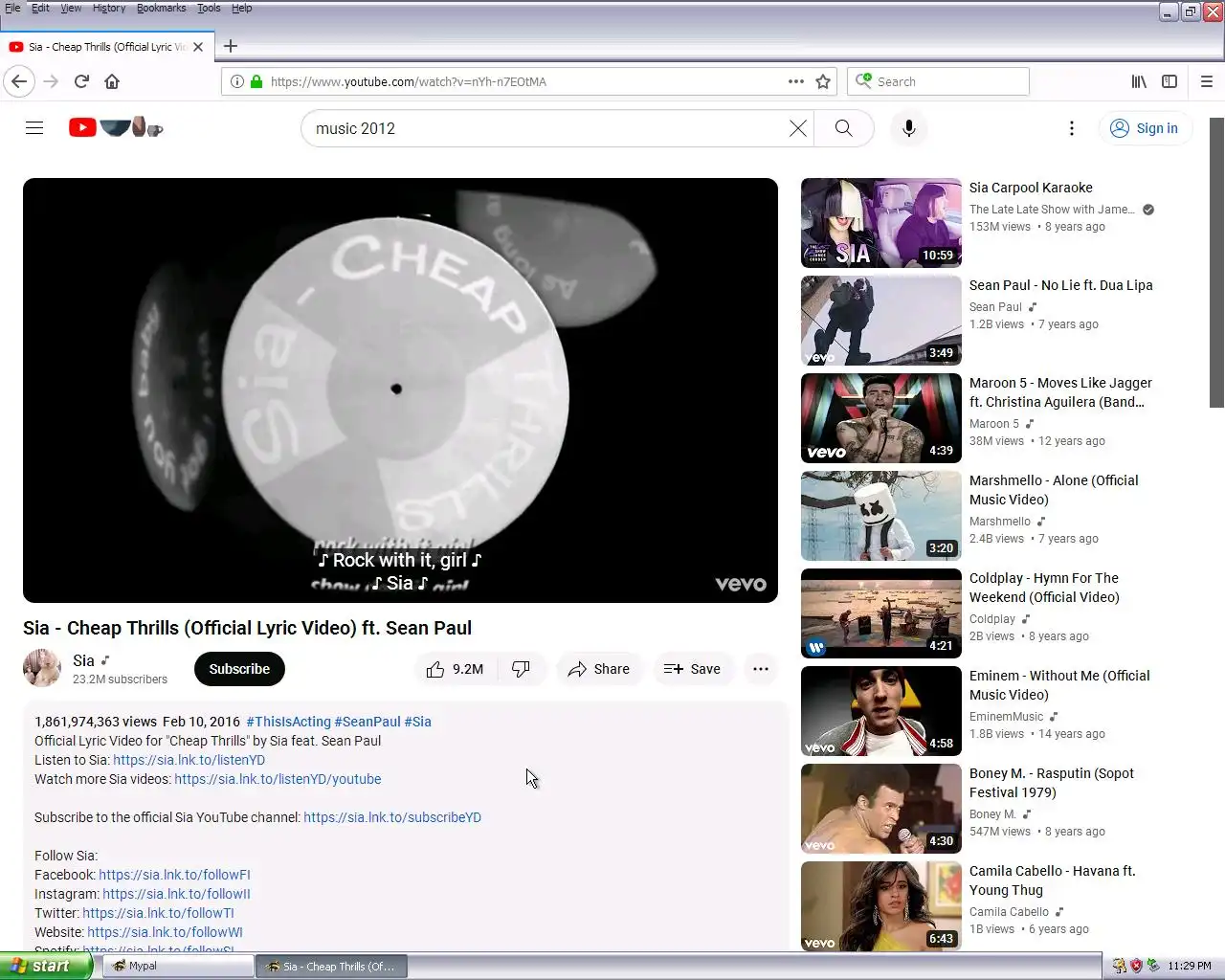Dislike the video with the thumbs-down
Screen dimensions: 1225x980
(522, 669)
